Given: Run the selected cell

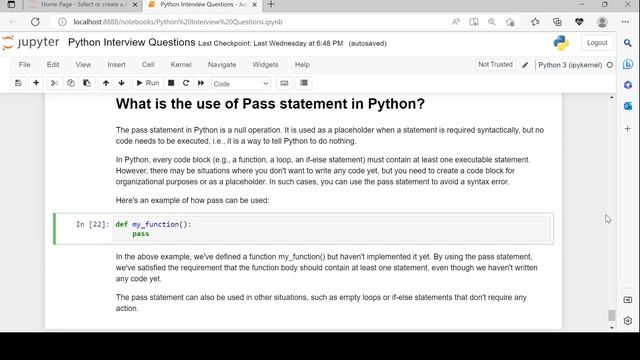Looking at the screenshot, I should (148, 83).
